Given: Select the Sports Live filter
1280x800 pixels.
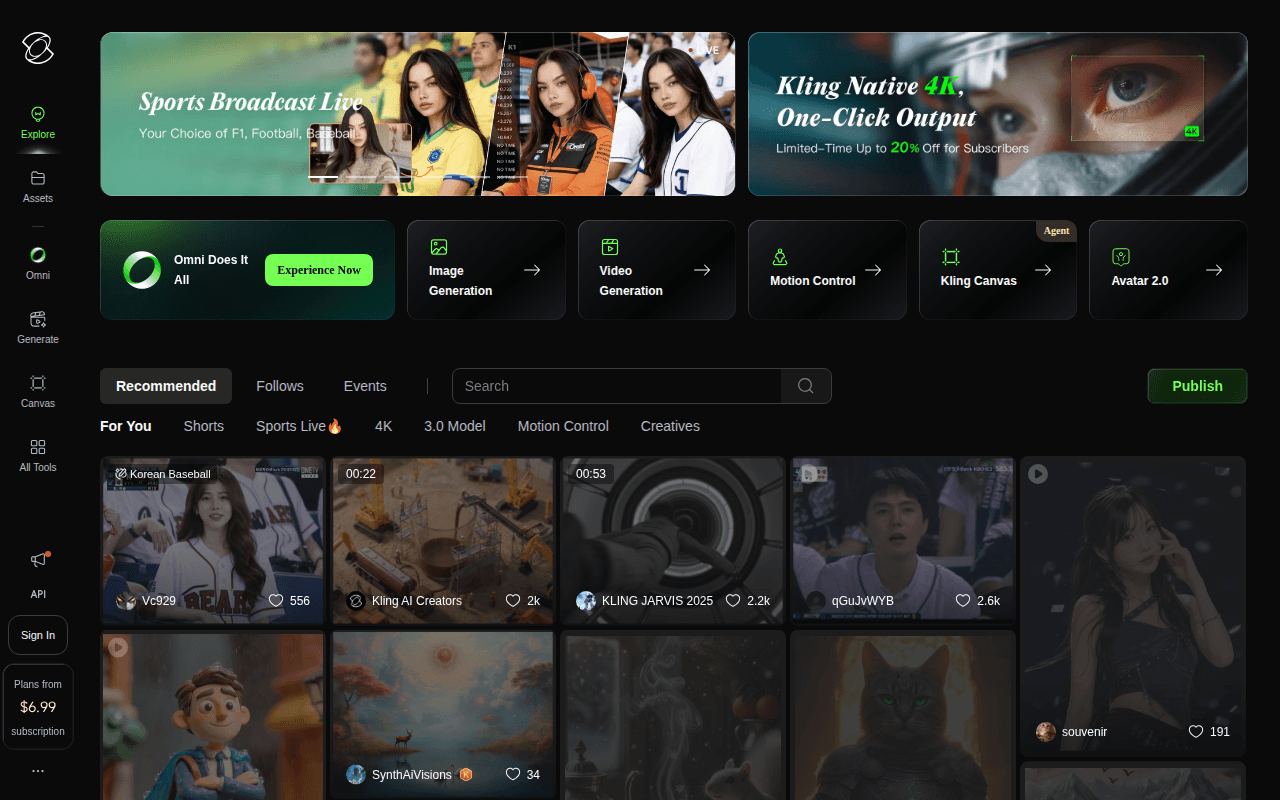Looking at the screenshot, I should point(299,426).
